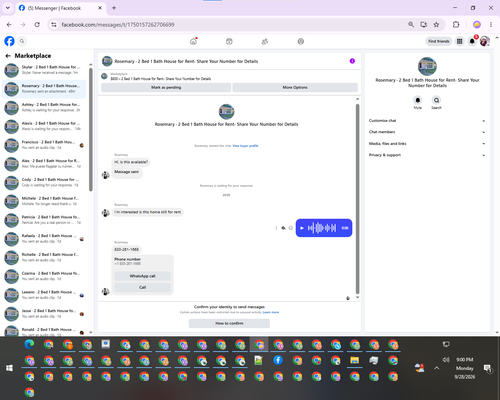Screen dimensions: 500x400
Task: Open the Facebook search magnifier
Action: (22, 41)
